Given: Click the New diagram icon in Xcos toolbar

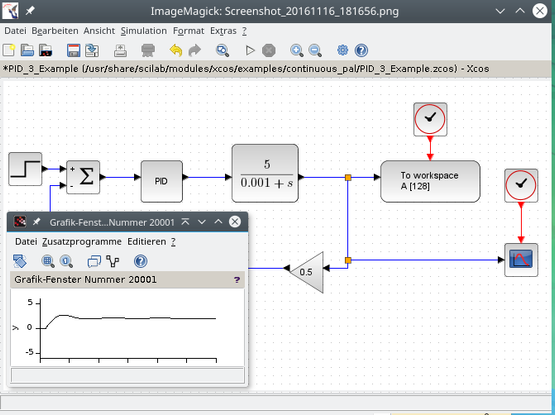Looking at the screenshot, I should [x=9, y=50].
